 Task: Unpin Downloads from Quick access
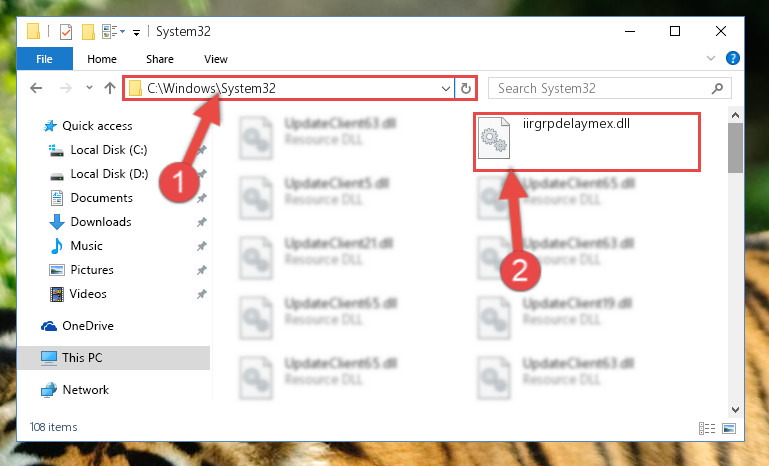(202, 222)
